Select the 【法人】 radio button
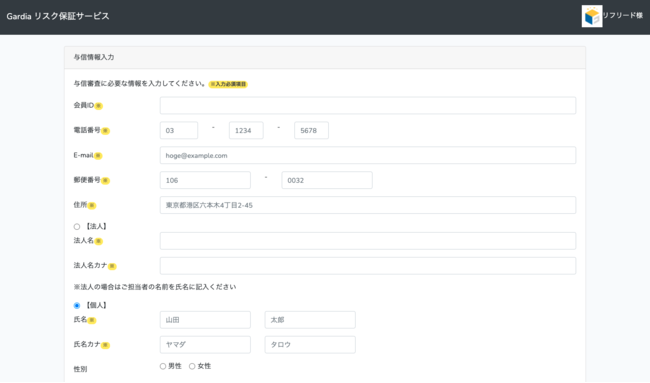650x383 pixels. (77, 227)
